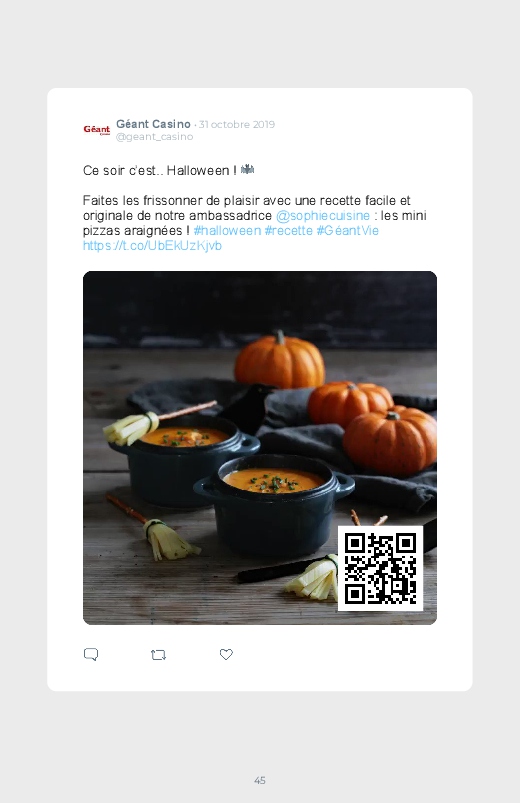Click the QR code on the photo
This screenshot has height=803, width=520.
(381, 568)
